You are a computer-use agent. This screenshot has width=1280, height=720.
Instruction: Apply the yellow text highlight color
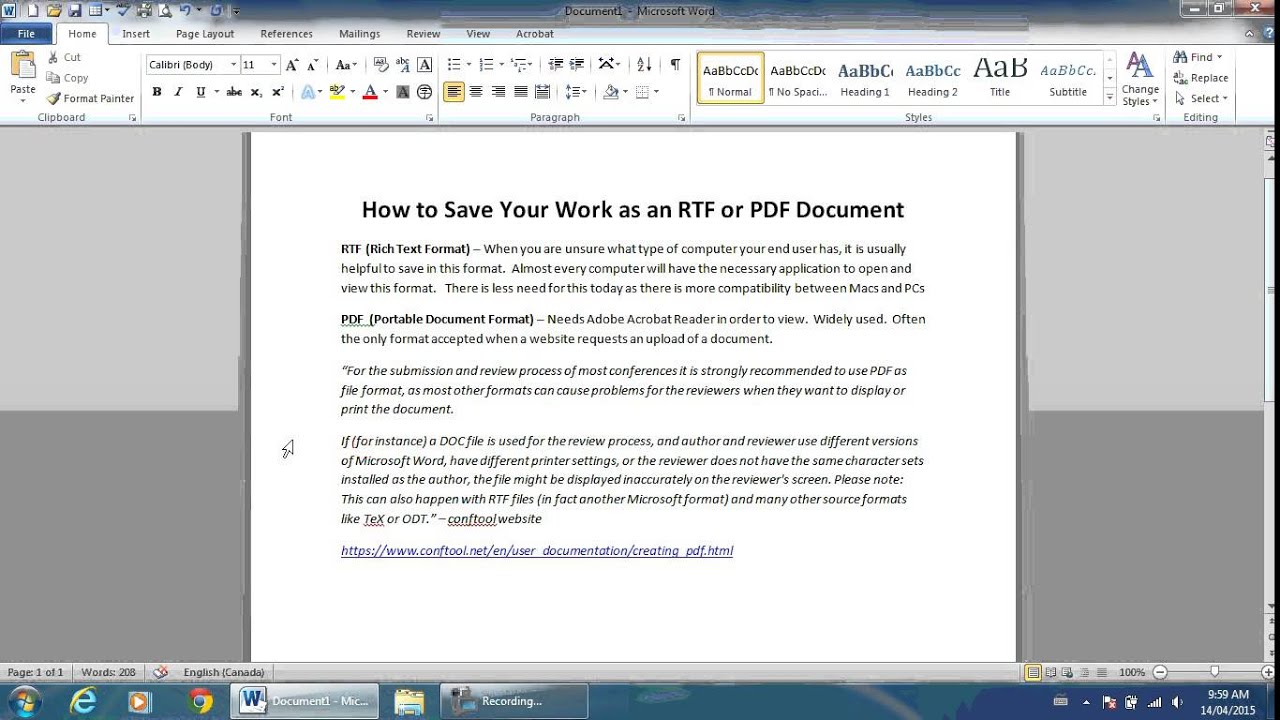[337, 92]
